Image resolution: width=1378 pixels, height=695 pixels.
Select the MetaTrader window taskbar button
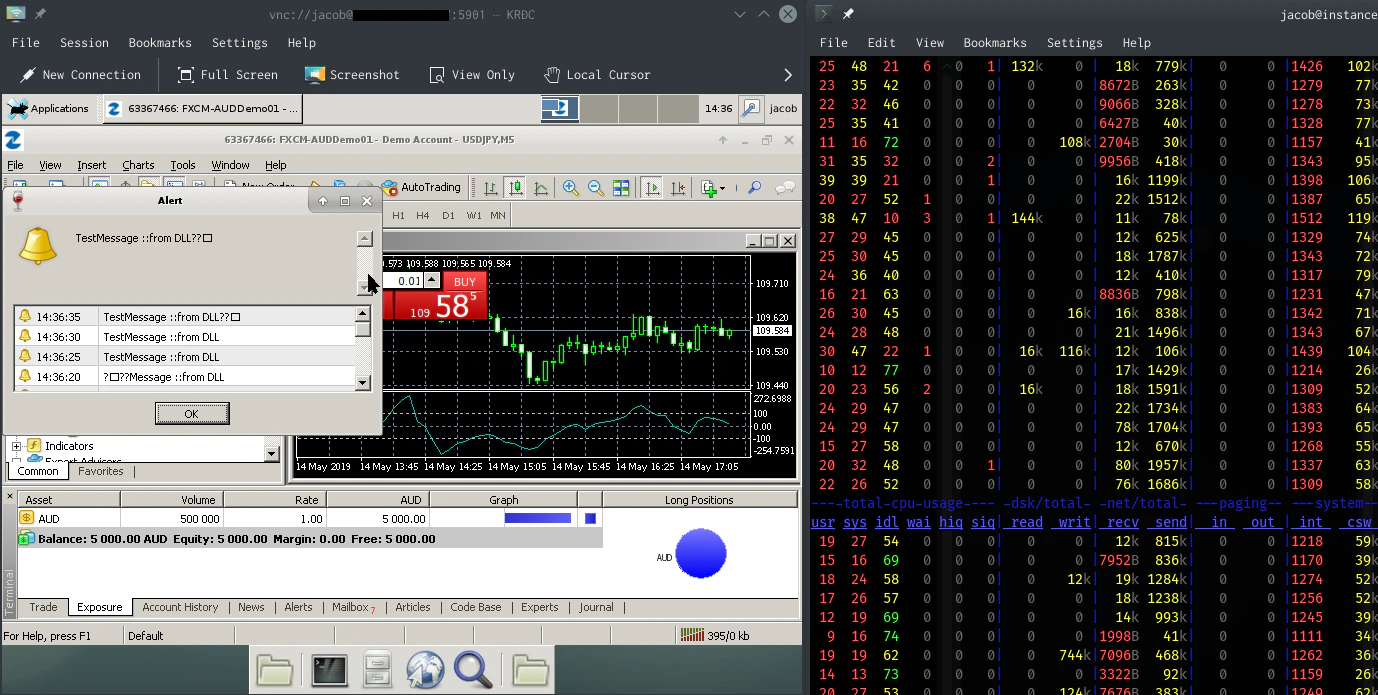point(202,109)
